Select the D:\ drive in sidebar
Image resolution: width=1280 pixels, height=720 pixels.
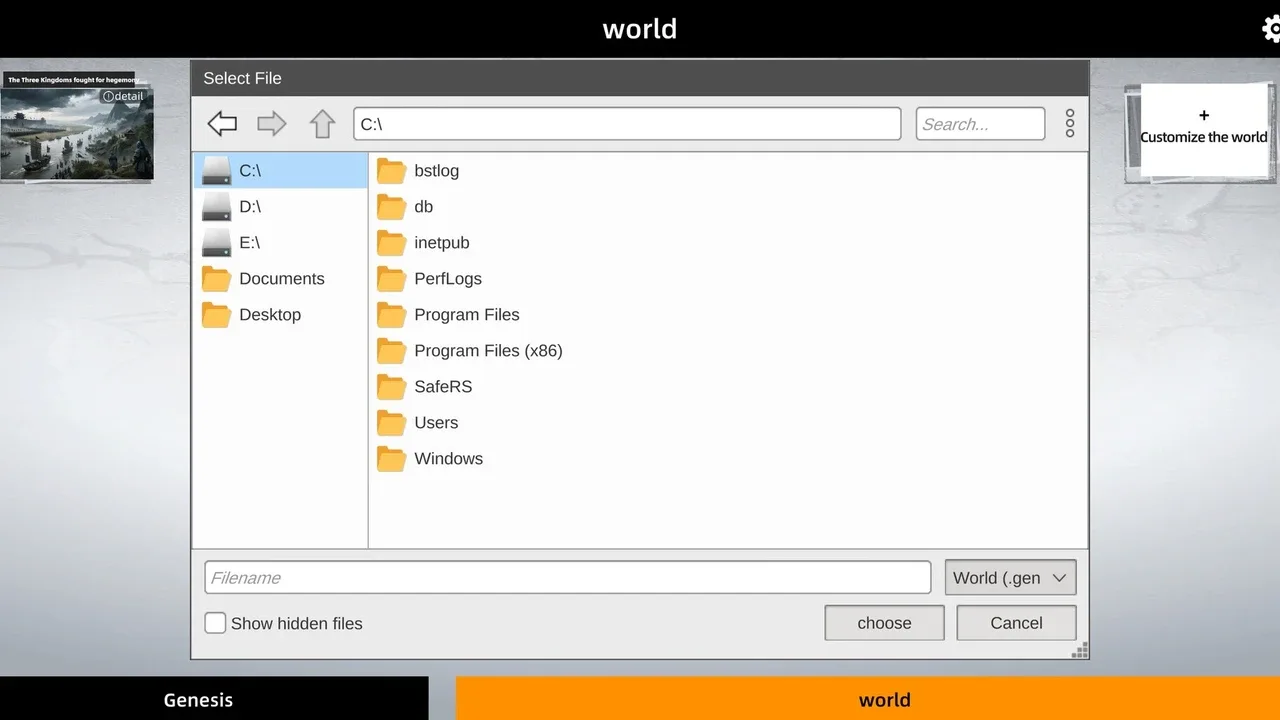[250, 207]
